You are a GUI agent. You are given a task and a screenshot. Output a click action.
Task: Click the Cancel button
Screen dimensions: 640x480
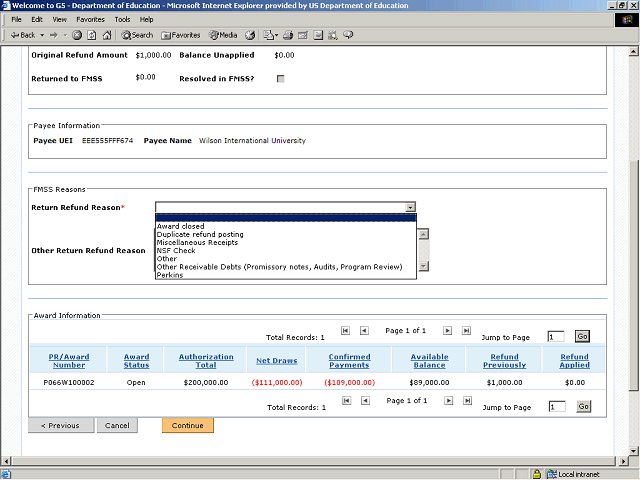[x=117, y=425]
